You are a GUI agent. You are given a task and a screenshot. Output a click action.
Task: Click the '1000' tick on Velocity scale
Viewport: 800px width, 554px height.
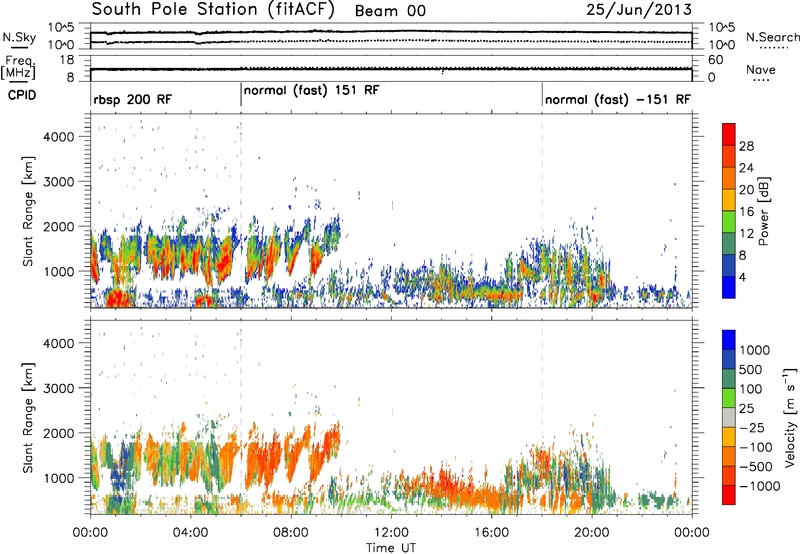pyautogui.click(x=754, y=350)
